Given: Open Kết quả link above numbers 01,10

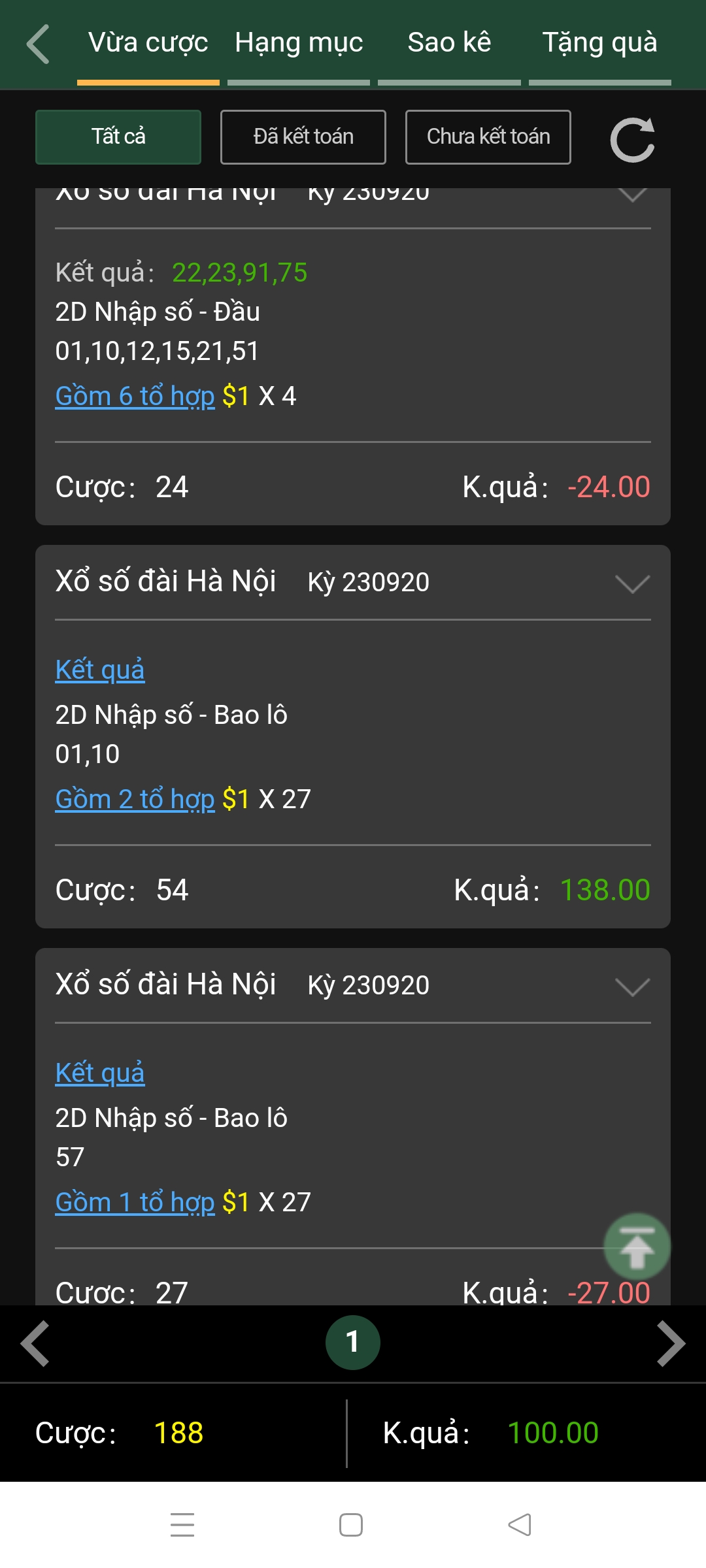Looking at the screenshot, I should 100,670.
